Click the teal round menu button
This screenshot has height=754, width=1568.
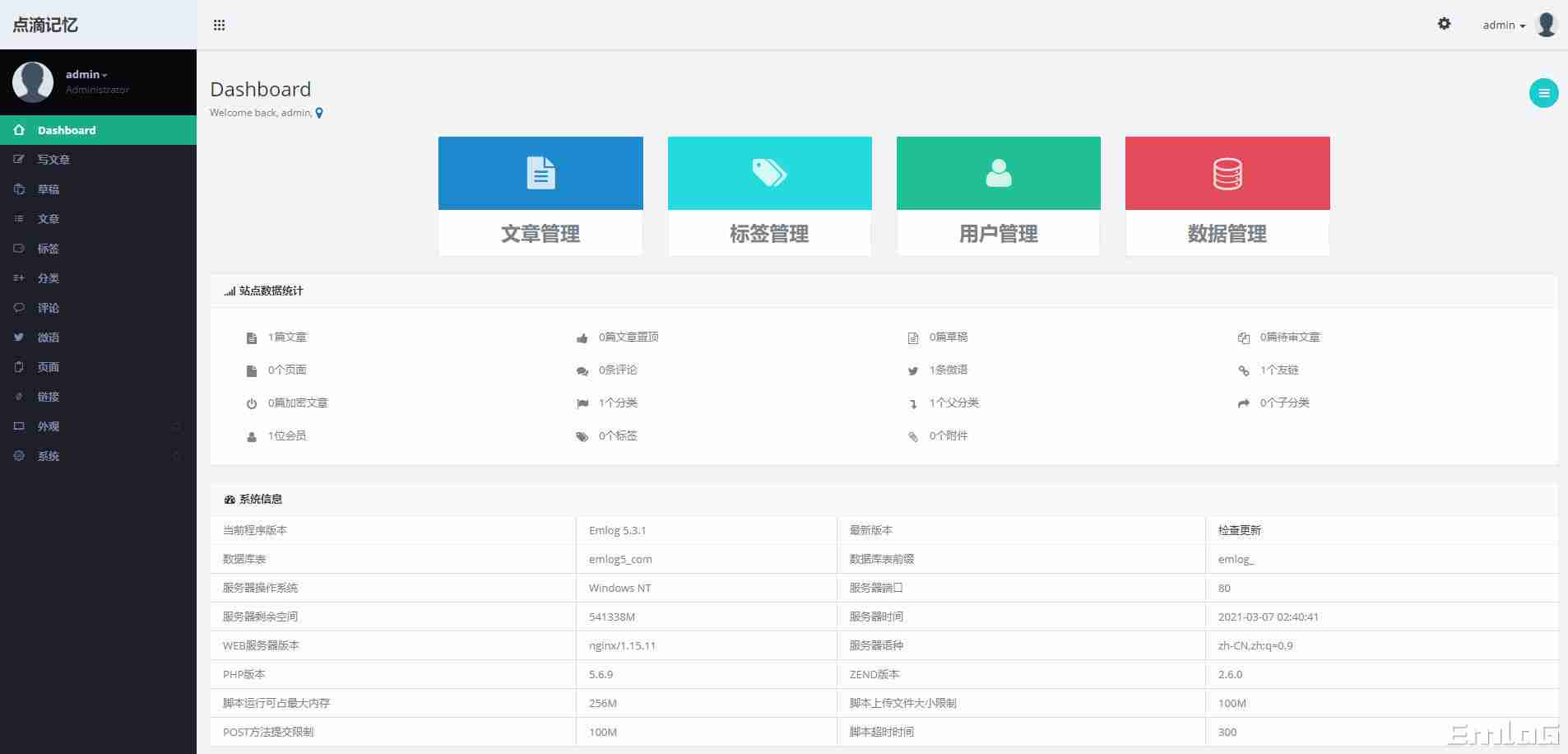click(1543, 93)
